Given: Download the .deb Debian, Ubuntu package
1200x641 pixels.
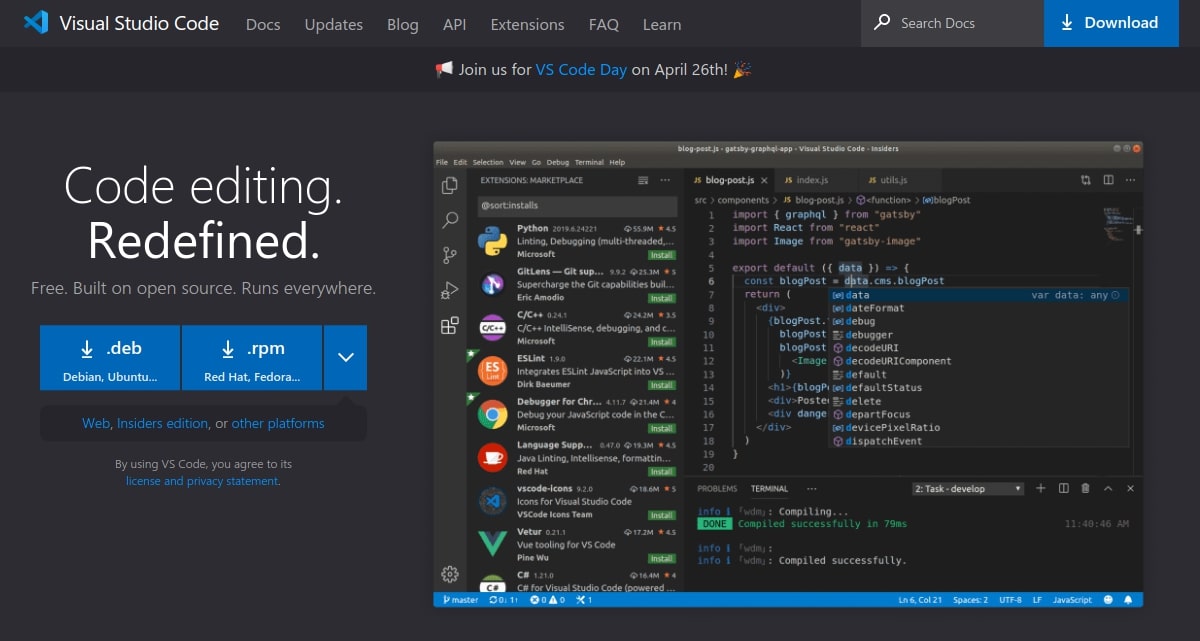Looking at the screenshot, I should (x=110, y=357).
